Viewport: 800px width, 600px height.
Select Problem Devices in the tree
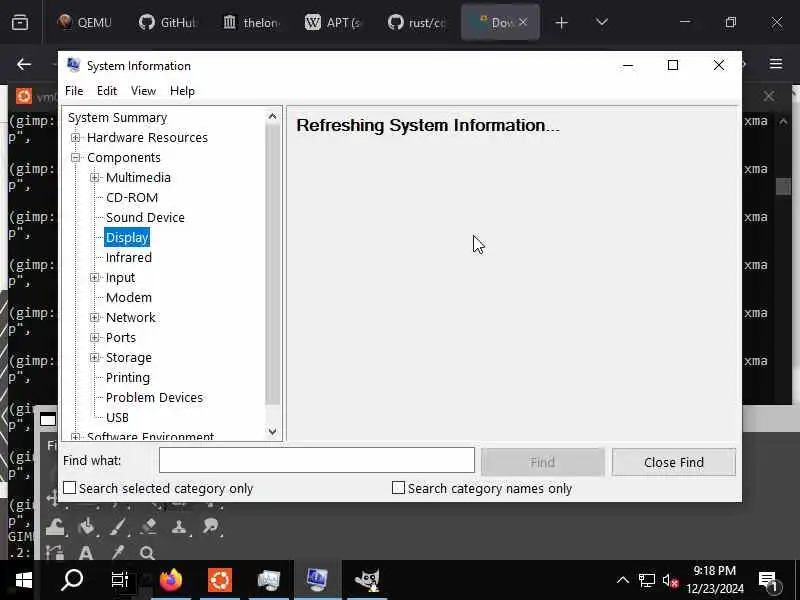click(x=154, y=397)
